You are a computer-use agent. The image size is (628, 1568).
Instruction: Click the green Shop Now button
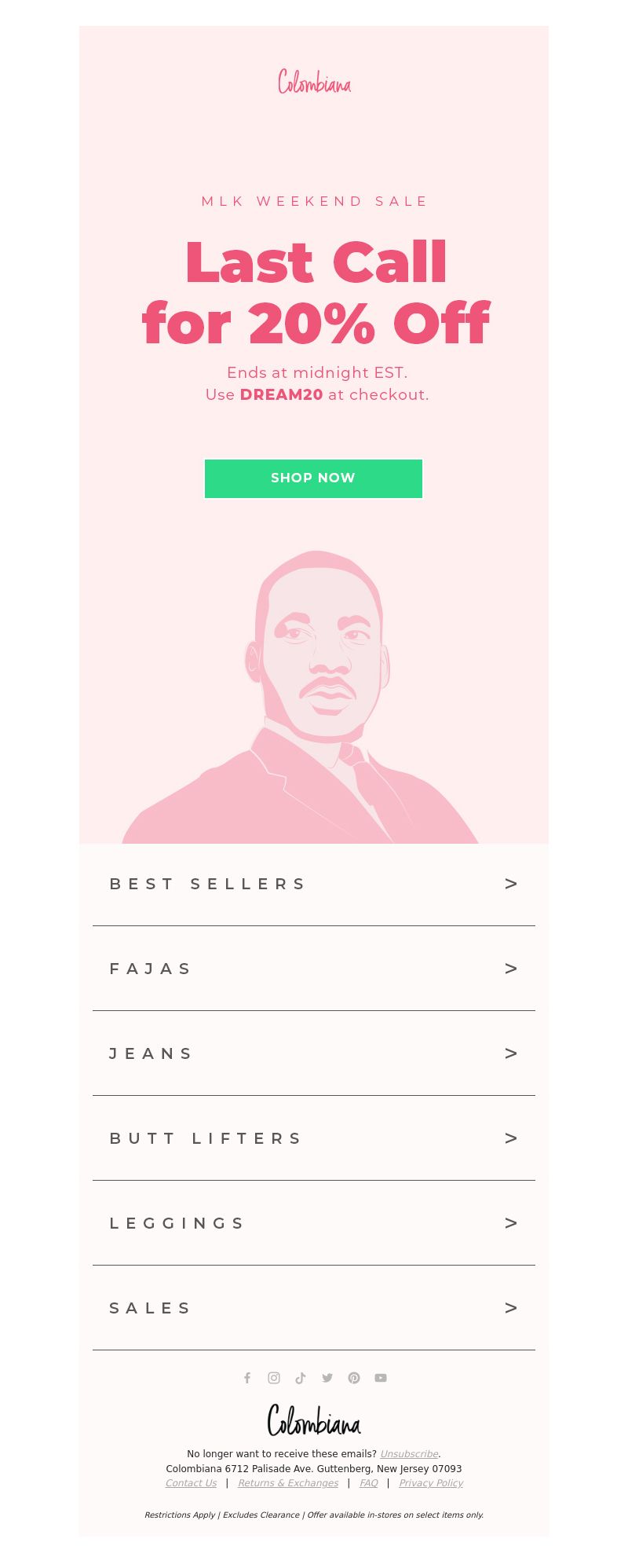coord(314,478)
